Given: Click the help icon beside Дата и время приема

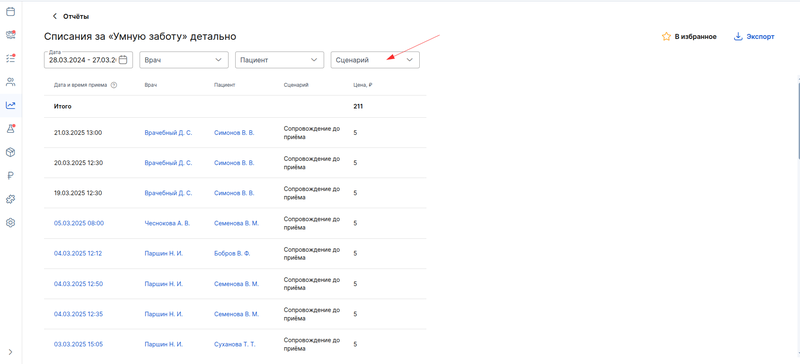Looking at the screenshot, I should pyautogui.click(x=114, y=85).
